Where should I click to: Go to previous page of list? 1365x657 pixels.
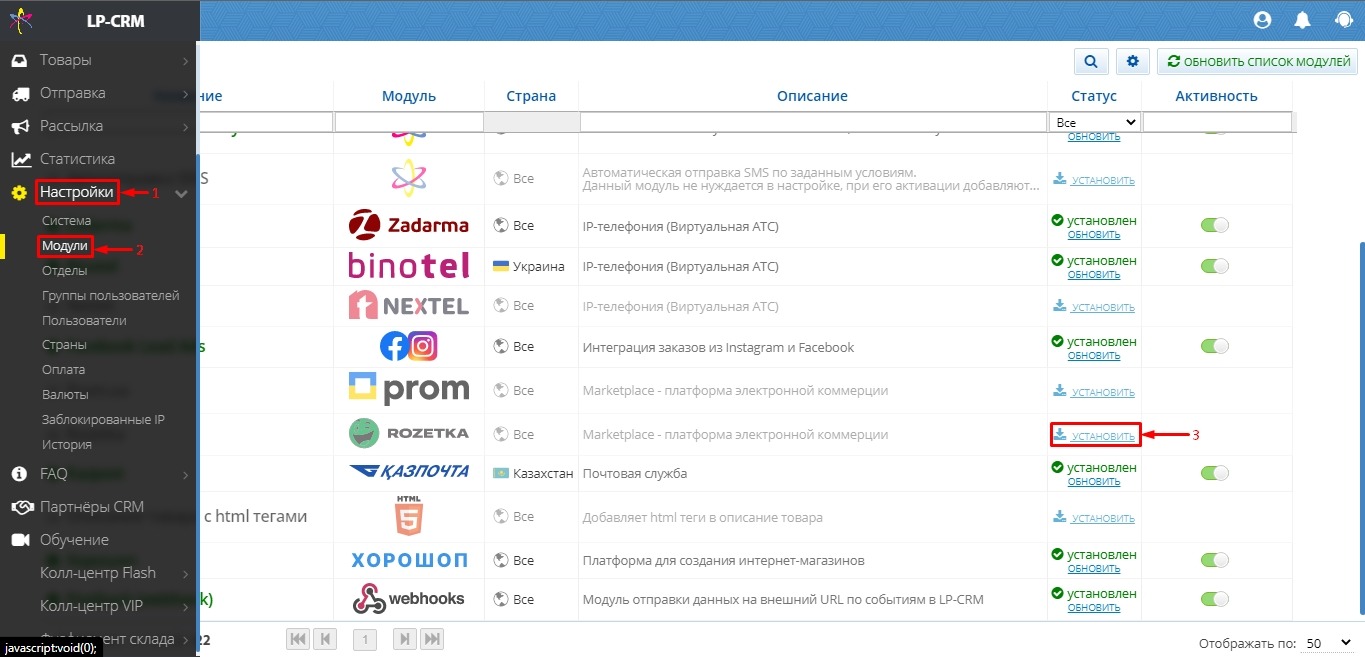tap(325, 639)
